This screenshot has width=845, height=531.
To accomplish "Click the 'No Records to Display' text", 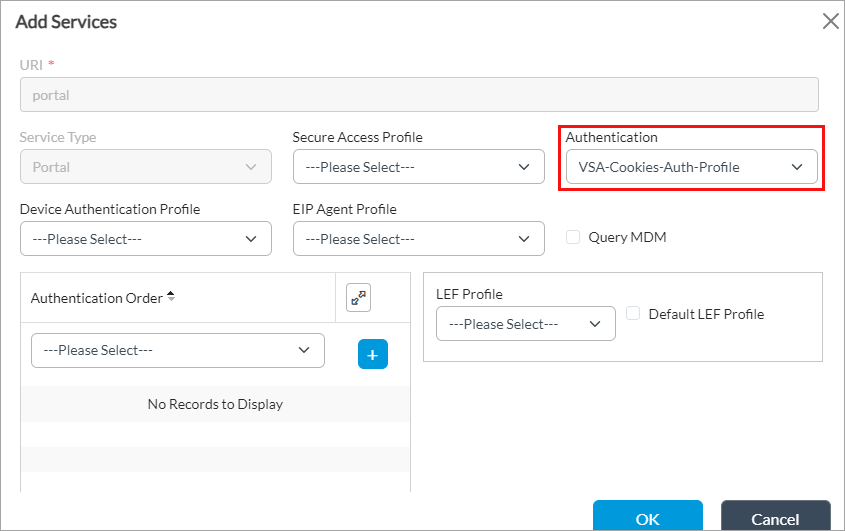I will click(x=215, y=404).
